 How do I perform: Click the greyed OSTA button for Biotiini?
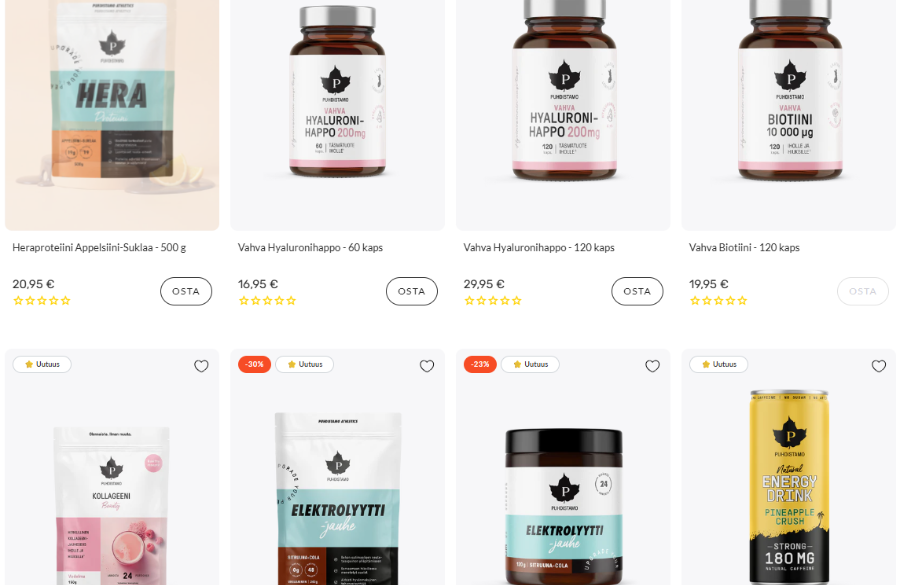[863, 291]
